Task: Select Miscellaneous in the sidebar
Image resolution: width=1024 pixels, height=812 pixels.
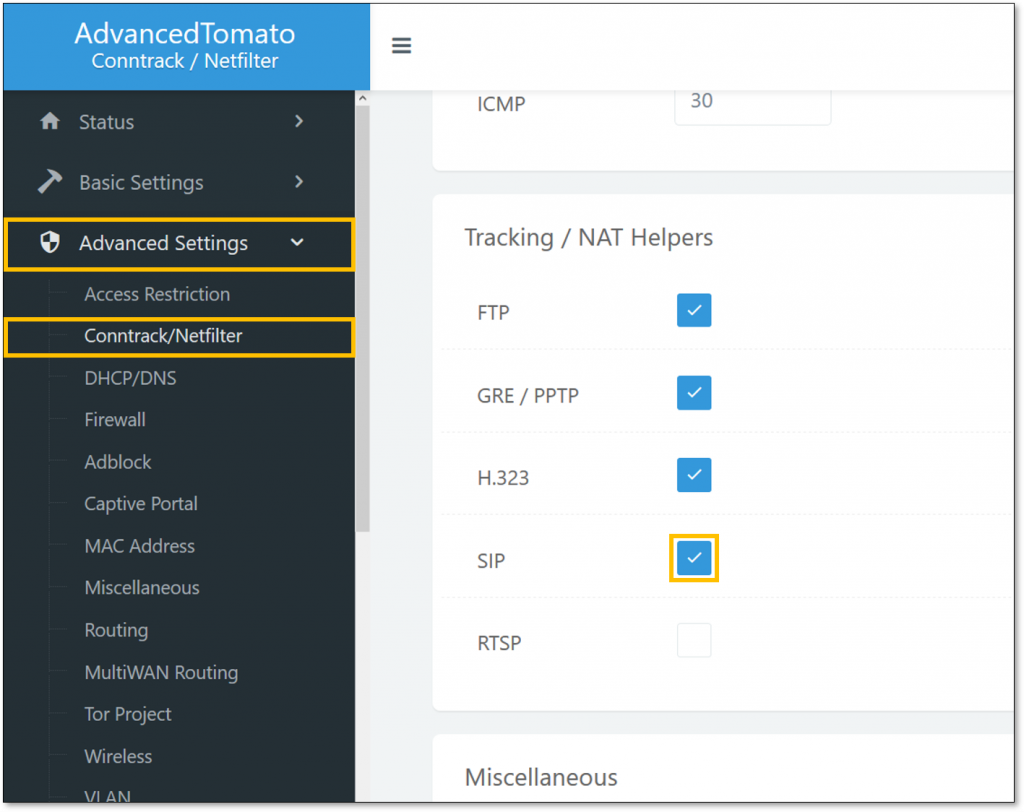Action: click(142, 588)
